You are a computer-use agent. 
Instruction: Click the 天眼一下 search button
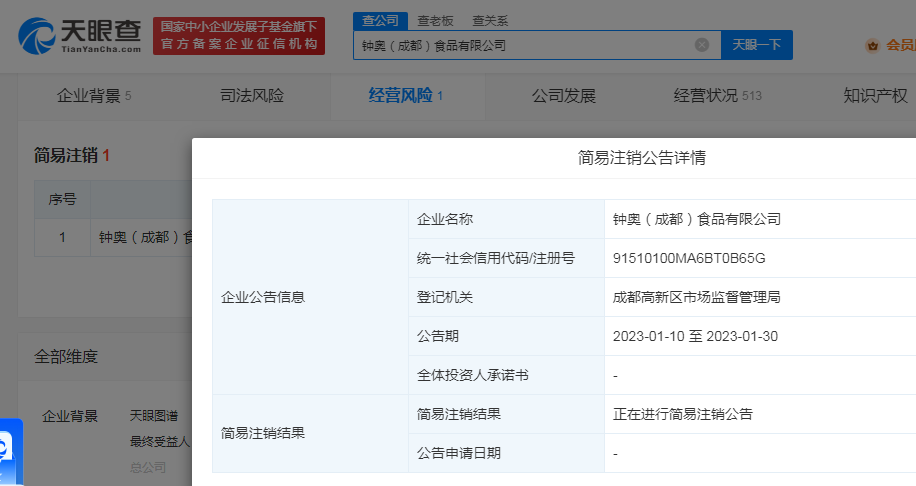pos(757,45)
